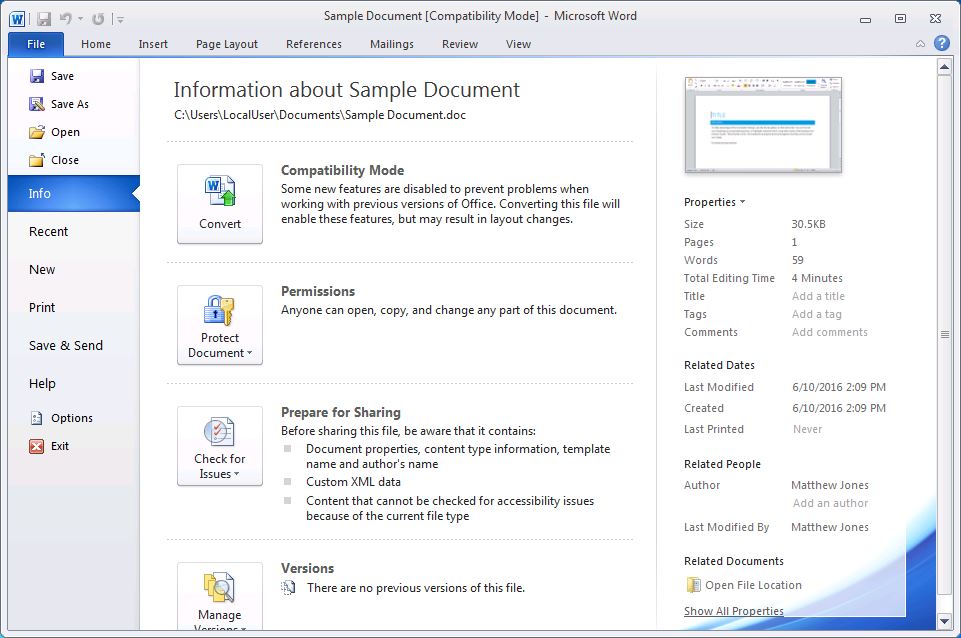961x638 pixels.
Task: Click the Show All Properties link
Action: 734,611
